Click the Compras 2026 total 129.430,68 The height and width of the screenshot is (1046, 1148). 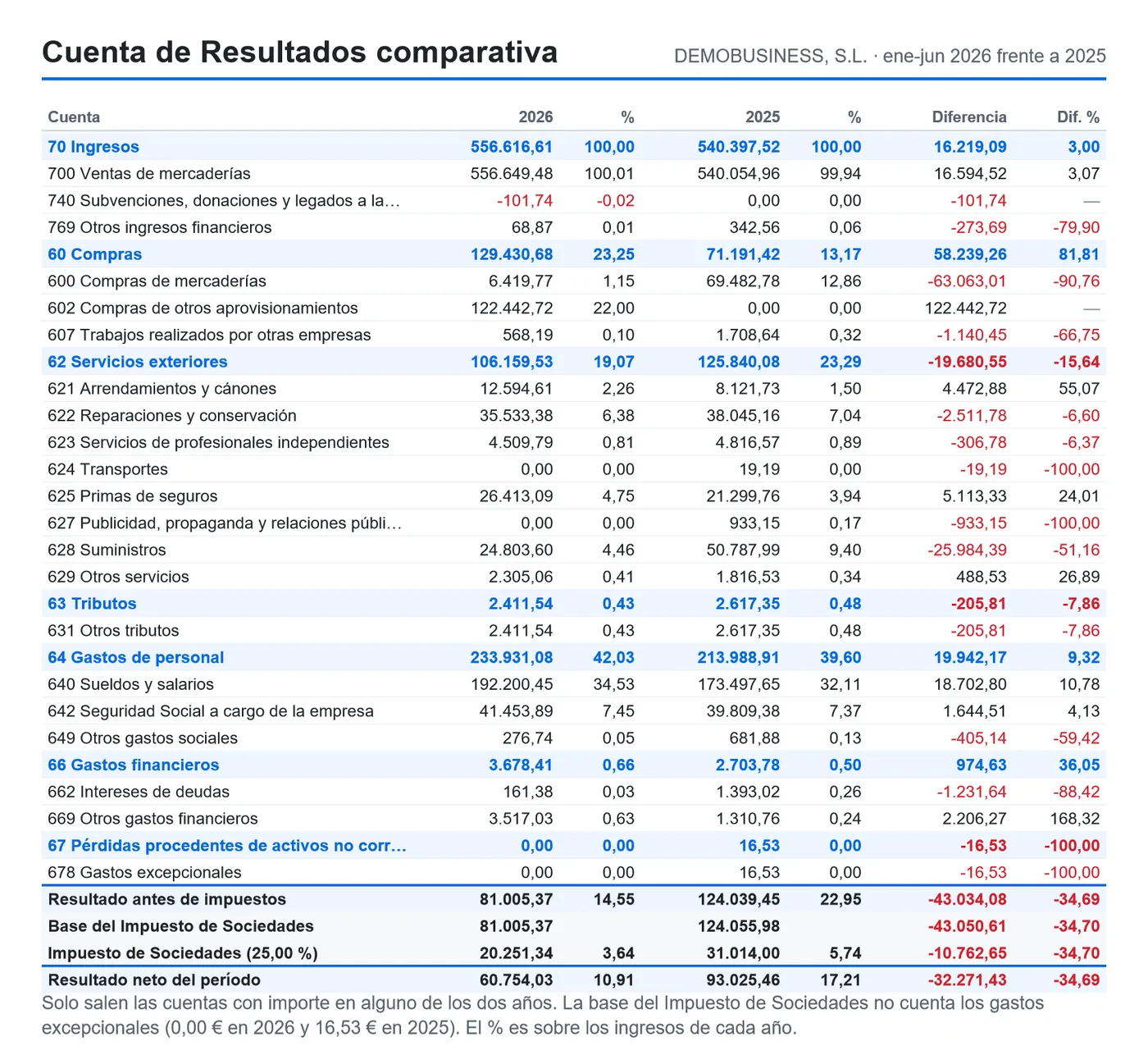click(x=512, y=254)
